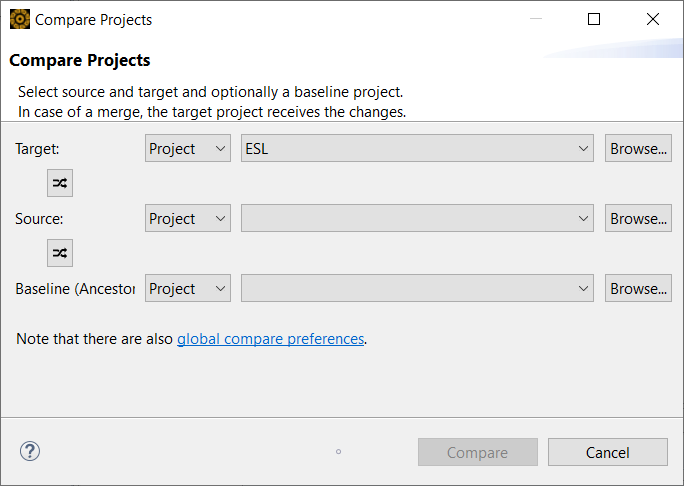Browse for the Target project
684x486 pixels.
click(x=638, y=149)
